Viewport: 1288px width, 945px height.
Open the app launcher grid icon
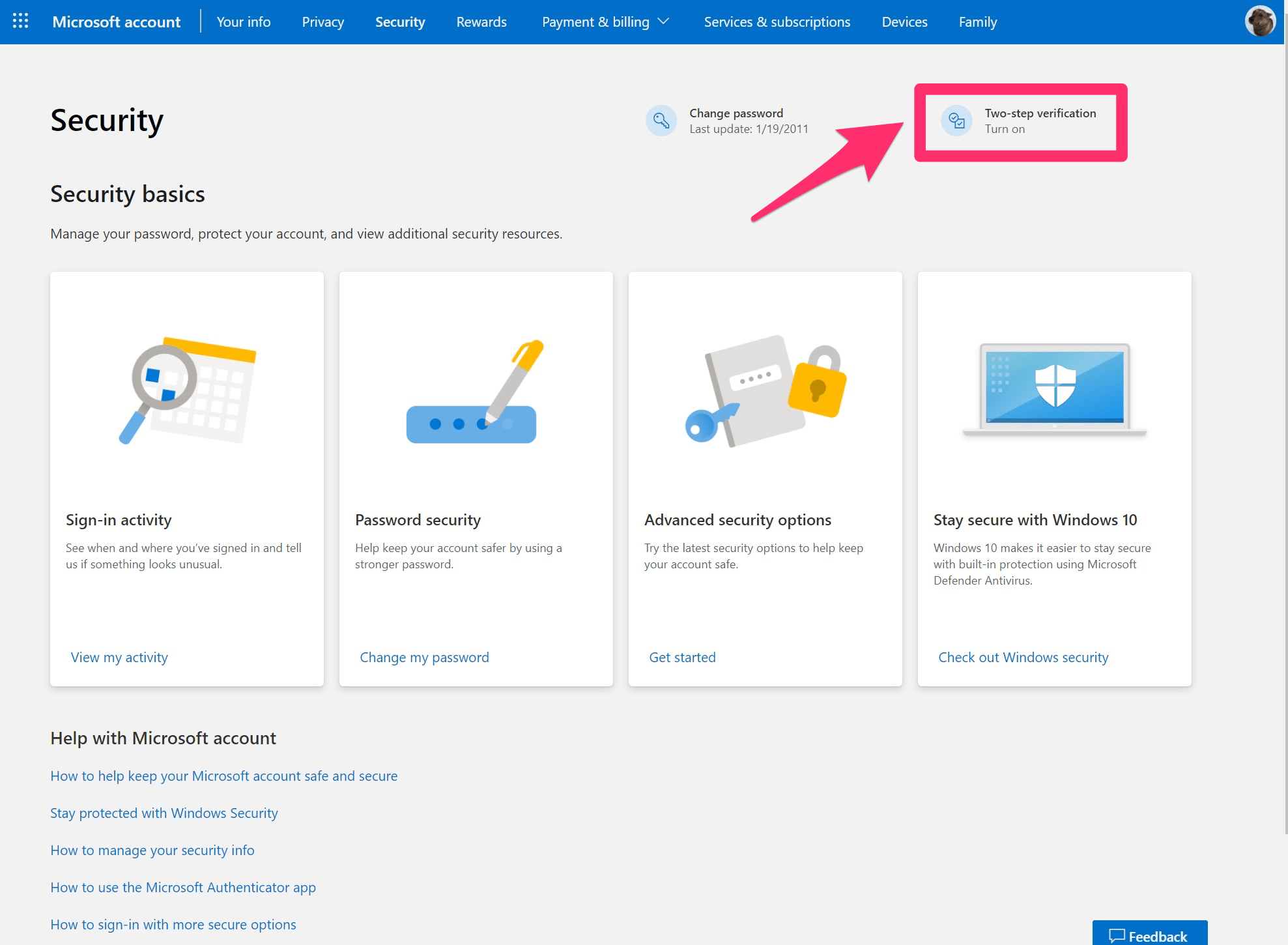[21, 21]
